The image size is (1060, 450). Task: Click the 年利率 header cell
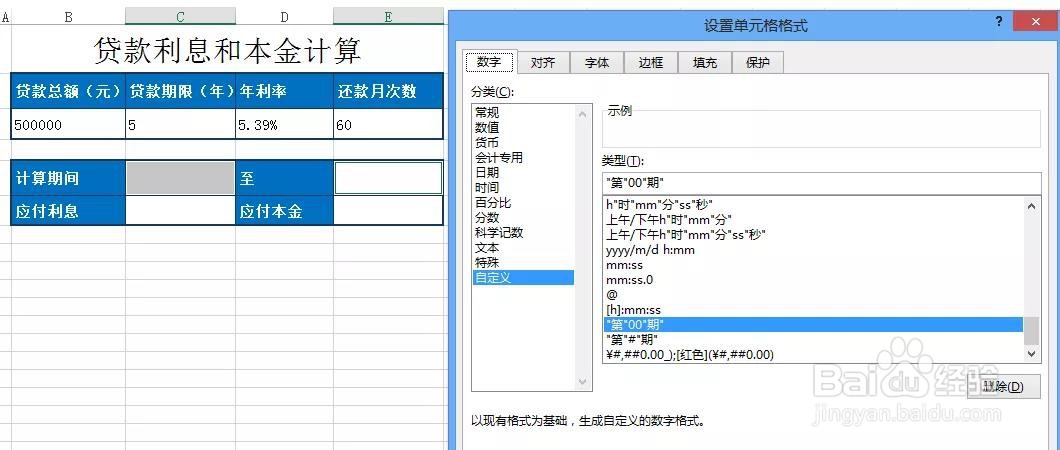point(284,91)
